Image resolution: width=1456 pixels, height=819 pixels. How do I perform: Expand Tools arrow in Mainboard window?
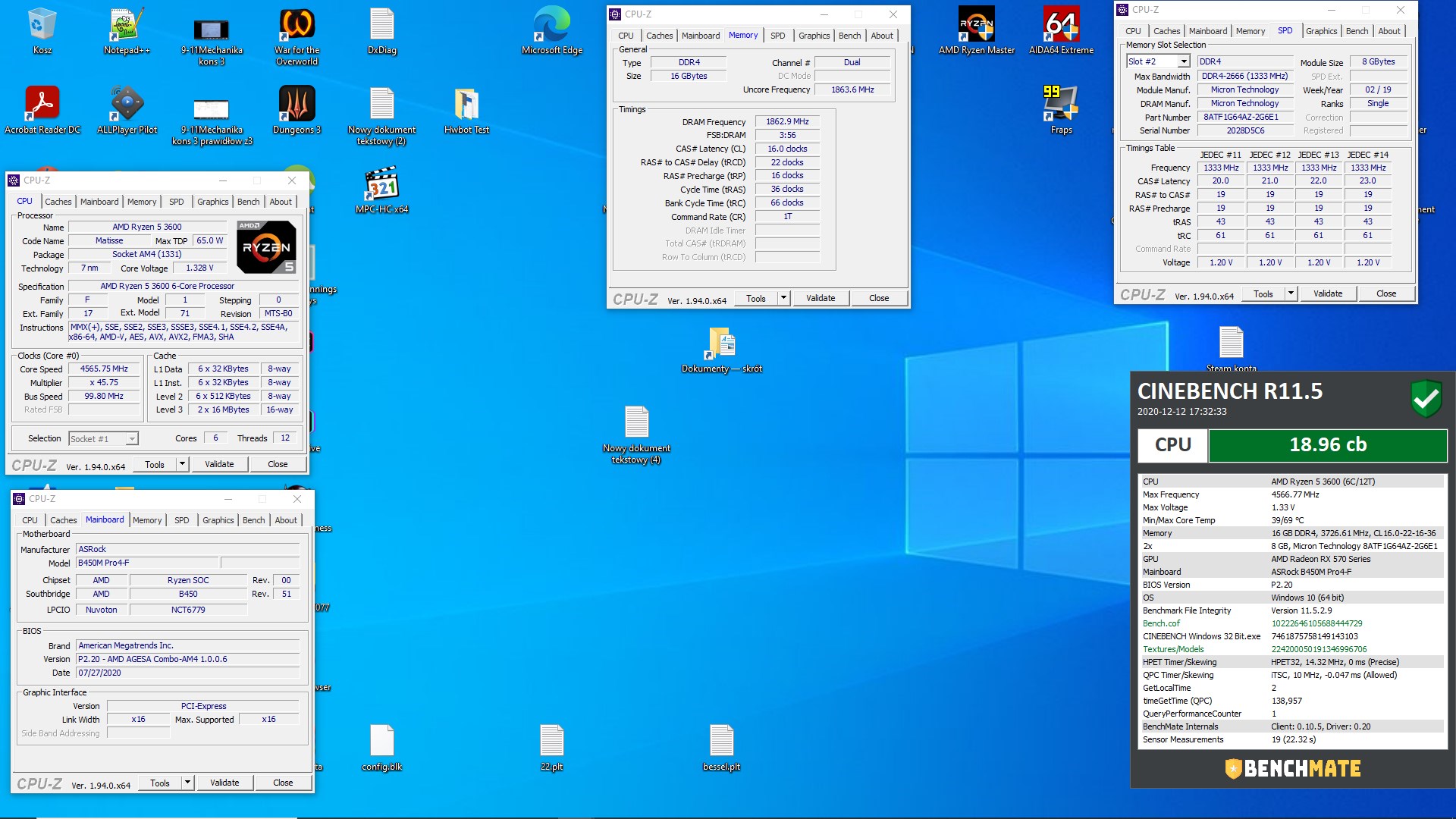(187, 782)
